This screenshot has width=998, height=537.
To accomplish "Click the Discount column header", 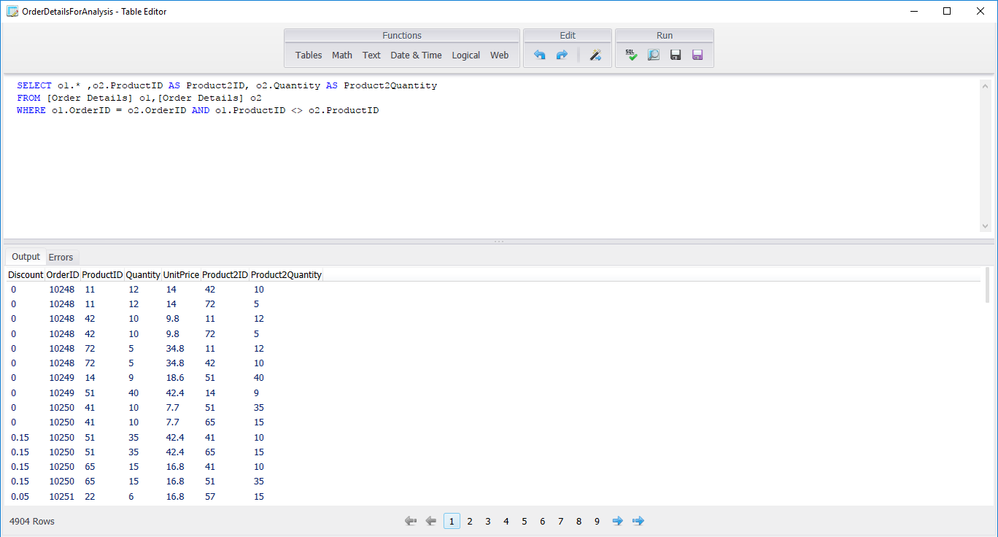I will [x=25, y=275].
